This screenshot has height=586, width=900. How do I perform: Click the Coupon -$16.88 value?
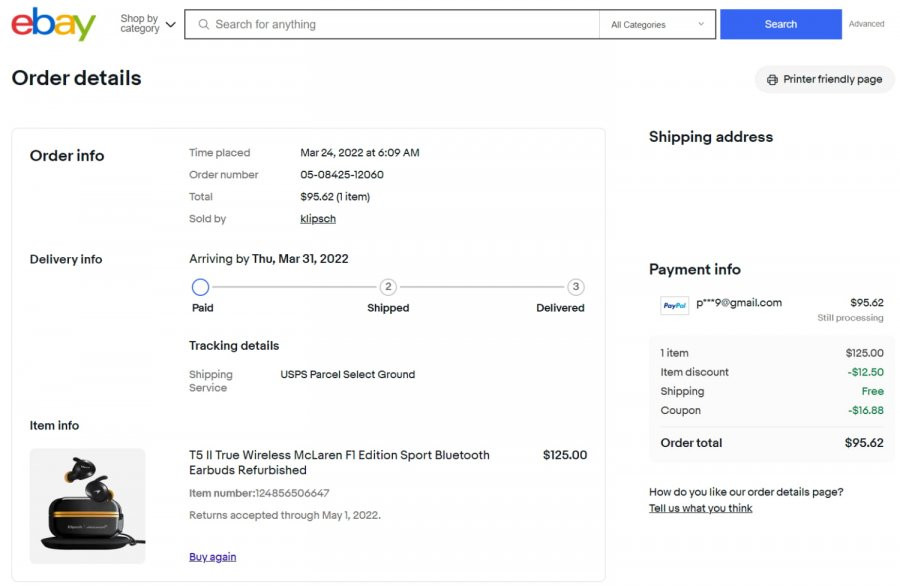point(866,410)
